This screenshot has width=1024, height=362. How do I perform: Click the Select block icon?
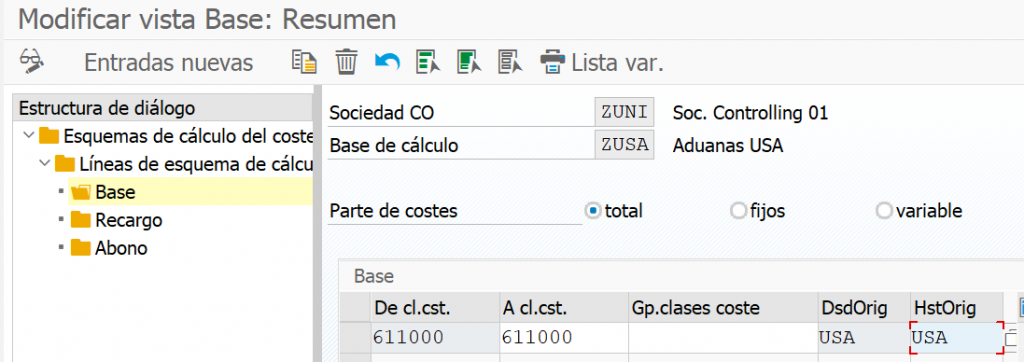click(470, 62)
